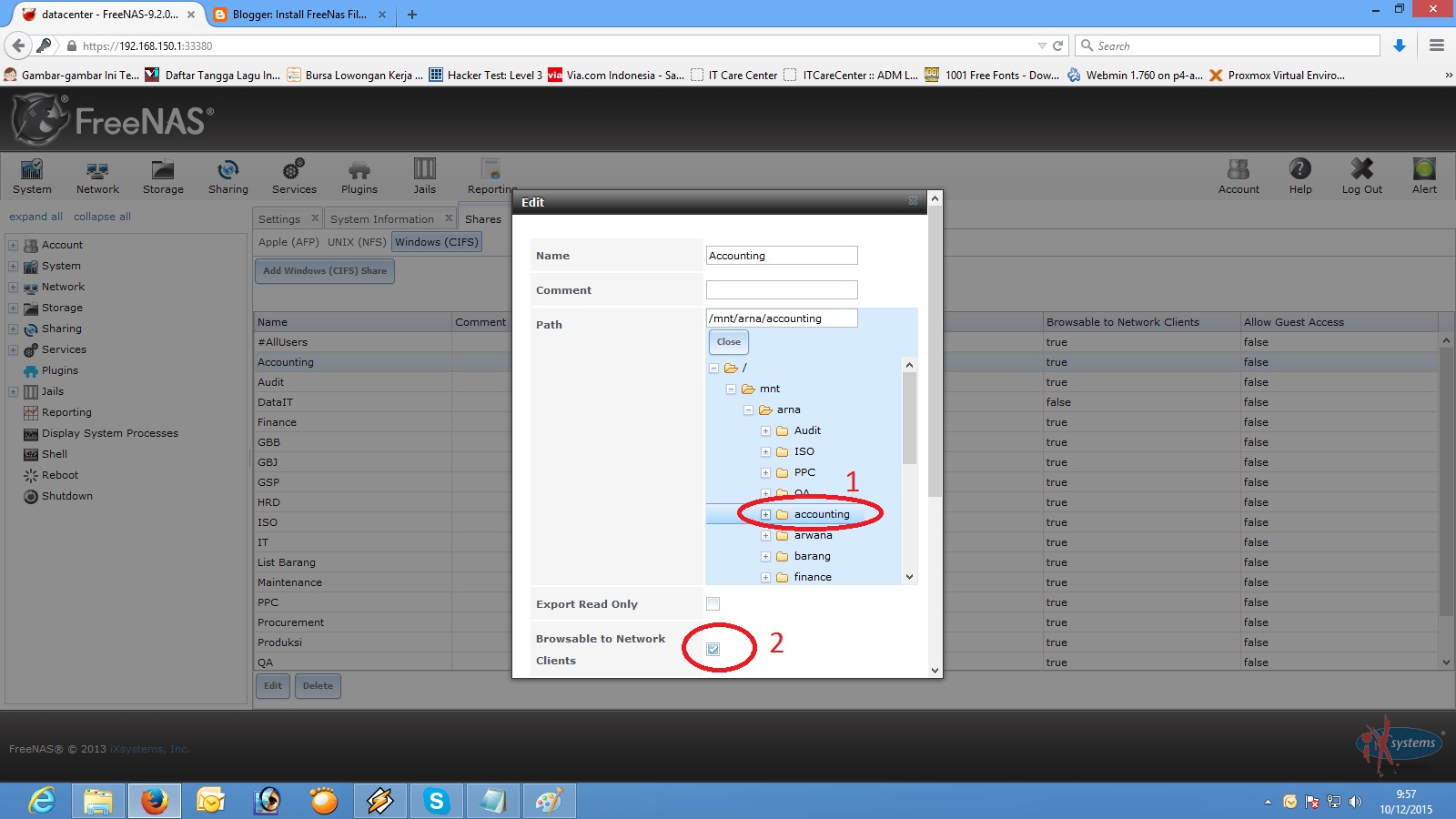This screenshot has height=819, width=1456.
Task: Switch to Apple (AFP) shares tab
Action: 288,242
